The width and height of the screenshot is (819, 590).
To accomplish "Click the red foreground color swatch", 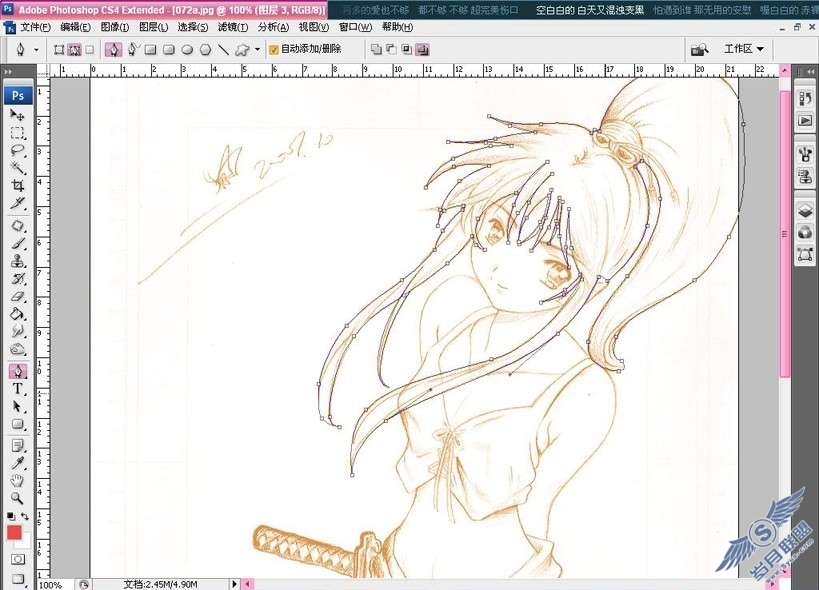I will point(14,533).
